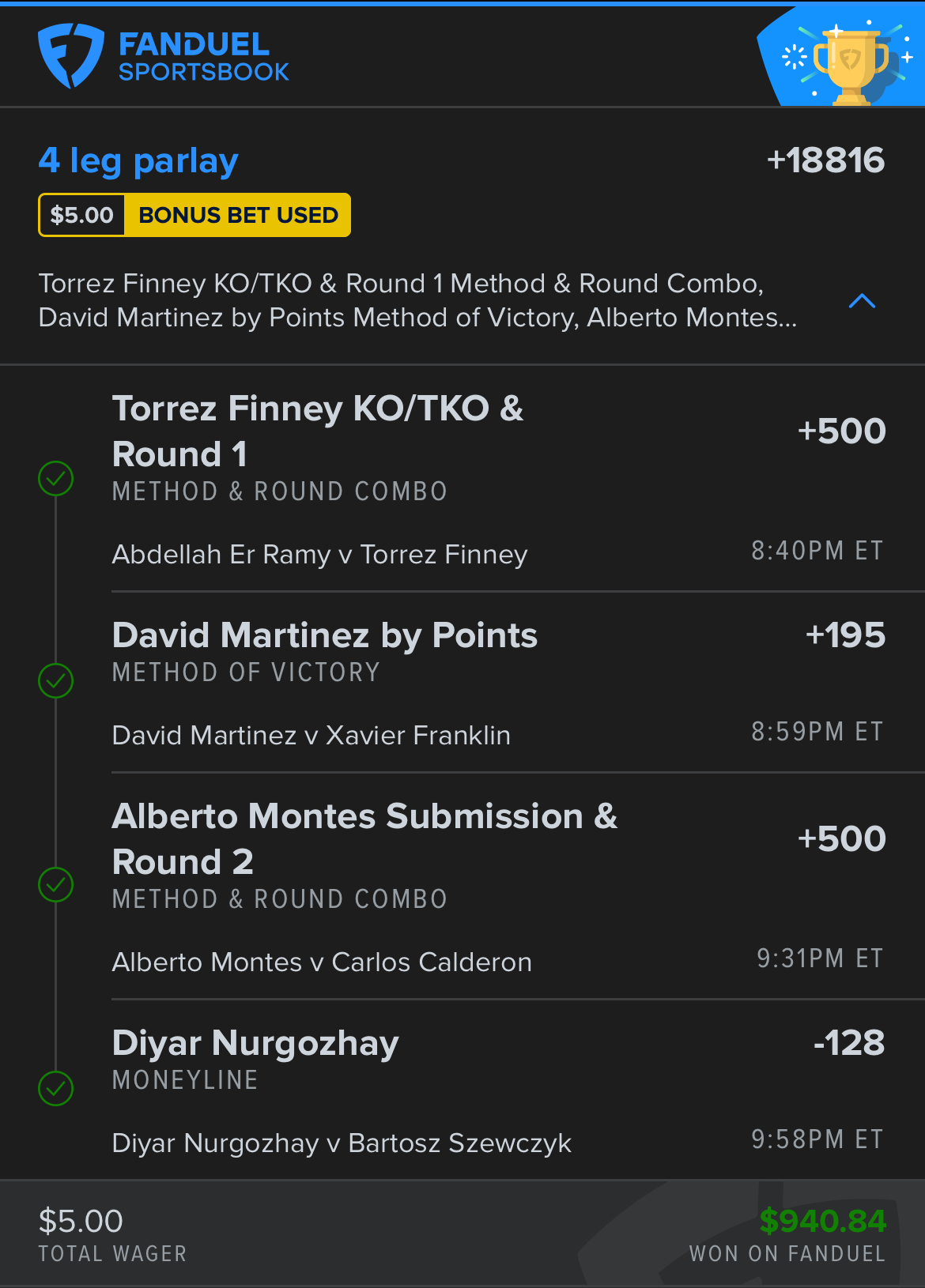The height and width of the screenshot is (1288, 925).
Task: Tap the FanDuel shield logo icon
Action: point(70,55)
